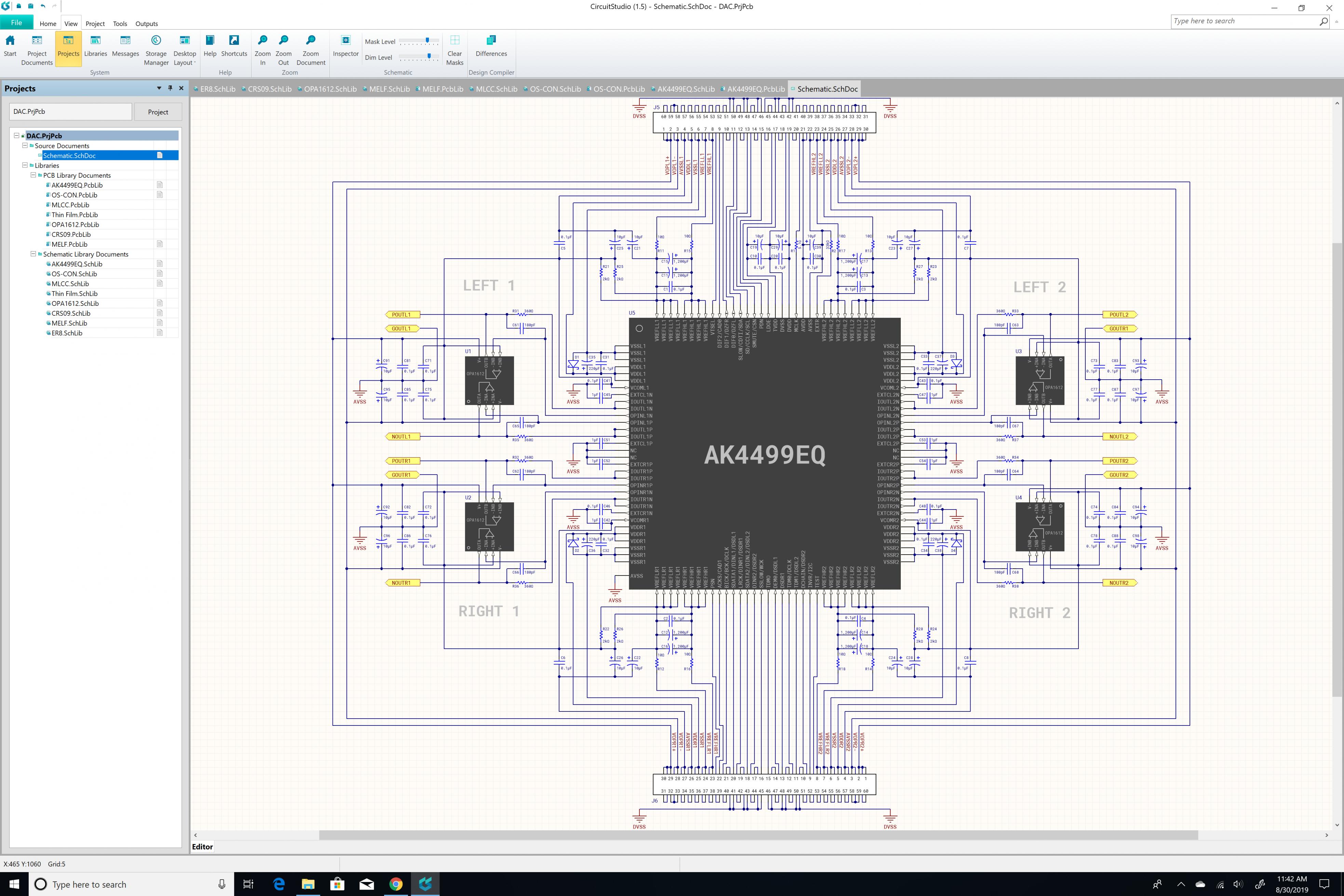
Task: Click the Zoom In tool
Action: click(x=263, y=50)
